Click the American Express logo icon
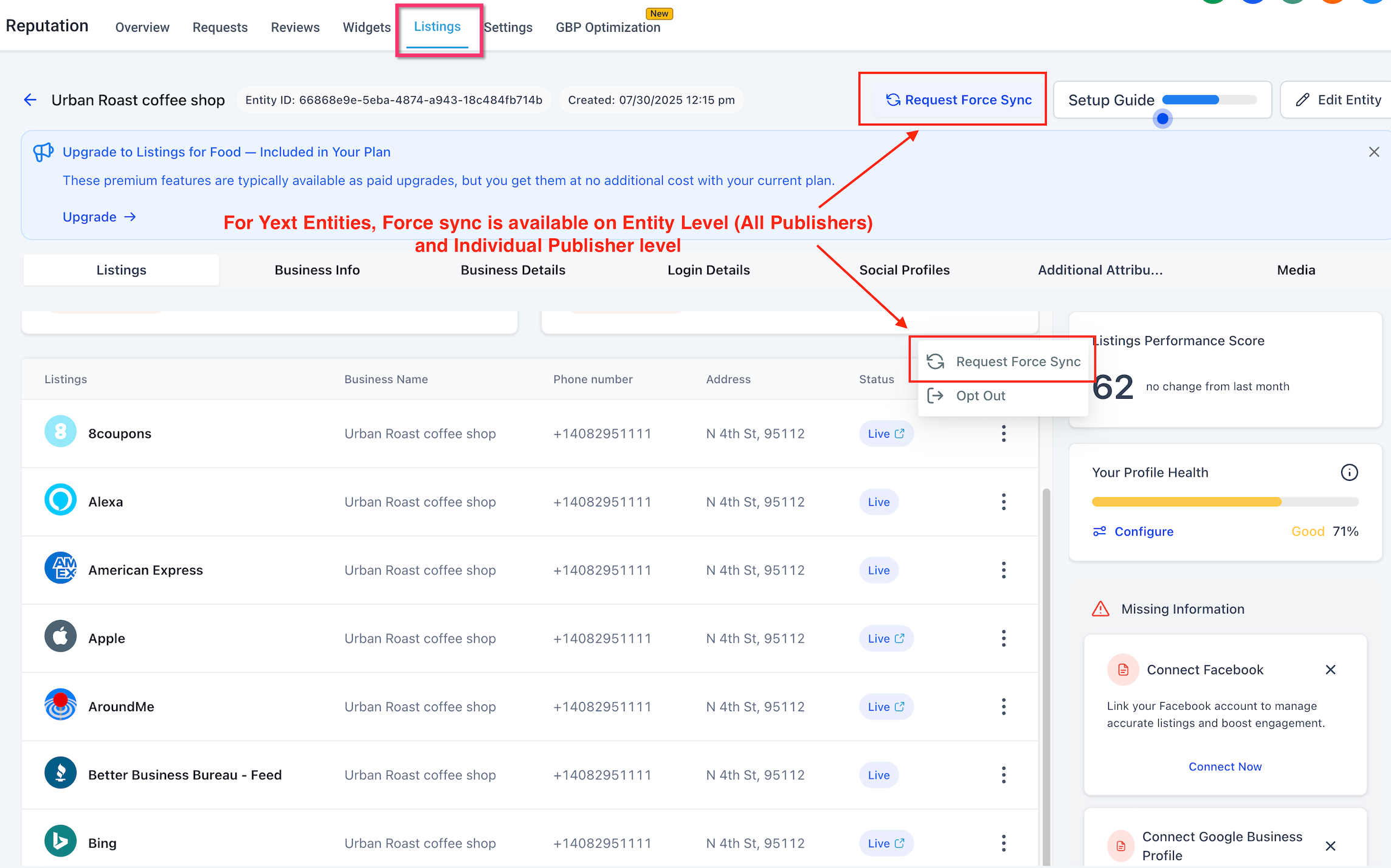This screenshot has width=1391, height=868. 60,569
